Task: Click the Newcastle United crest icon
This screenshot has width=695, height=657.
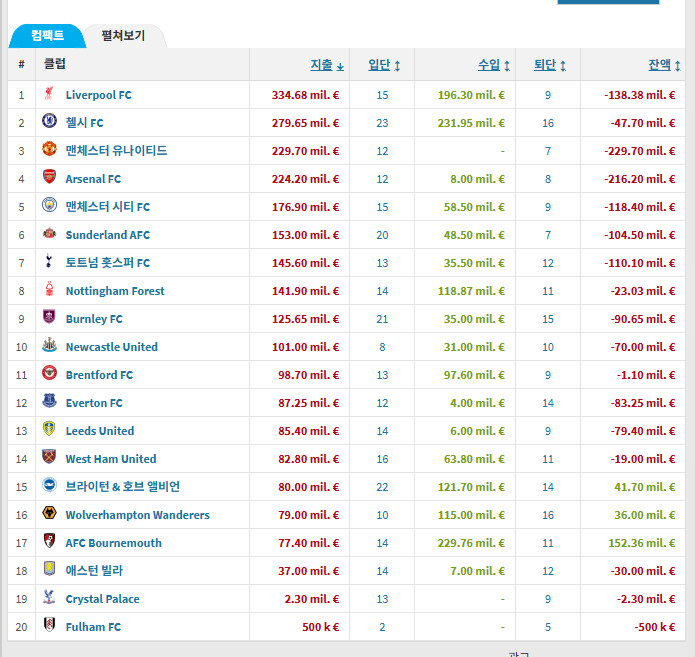Action: click(x=49, y=345)
